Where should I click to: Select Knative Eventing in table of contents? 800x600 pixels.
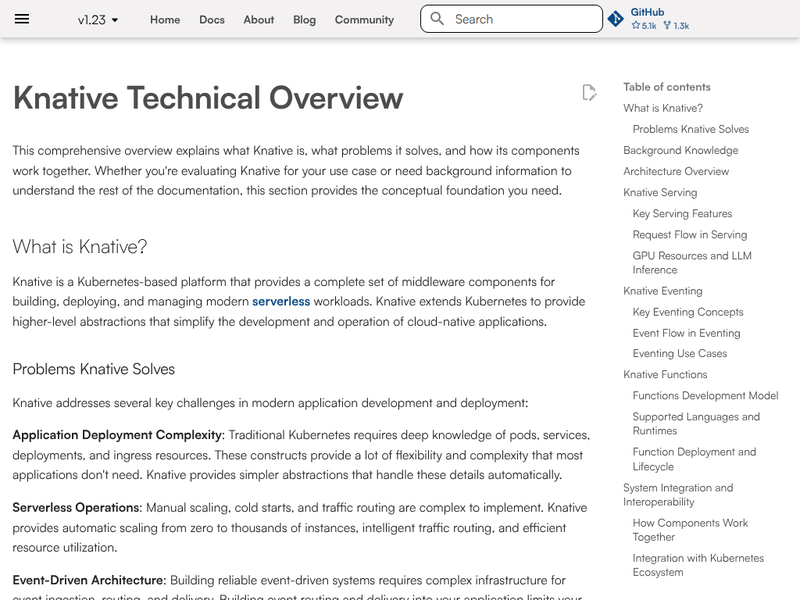663,291
